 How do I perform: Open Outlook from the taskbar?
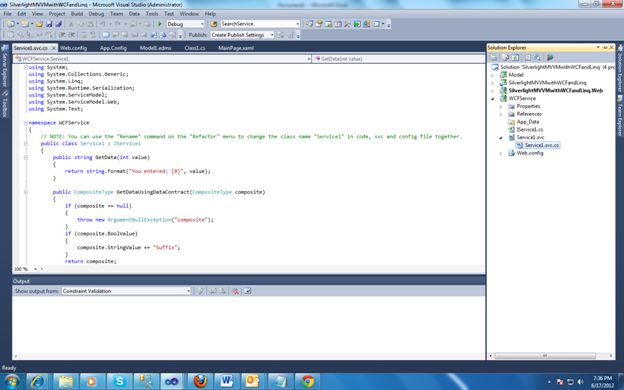click(253, 381)
